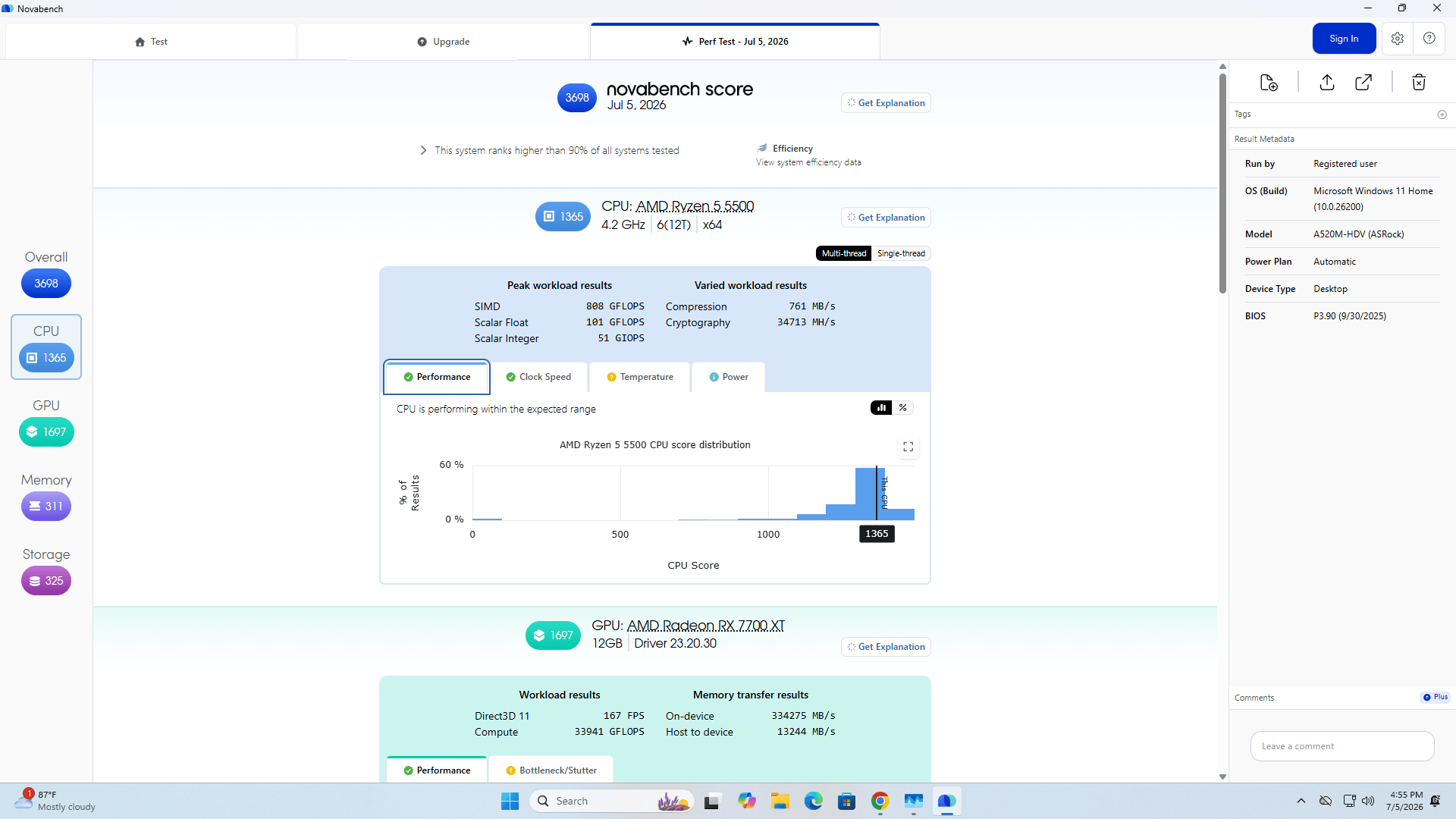The height and width of the screenshot is (819, 1456).
Task: Open File Explorer from the taskbar
Action: click(780, 801)
